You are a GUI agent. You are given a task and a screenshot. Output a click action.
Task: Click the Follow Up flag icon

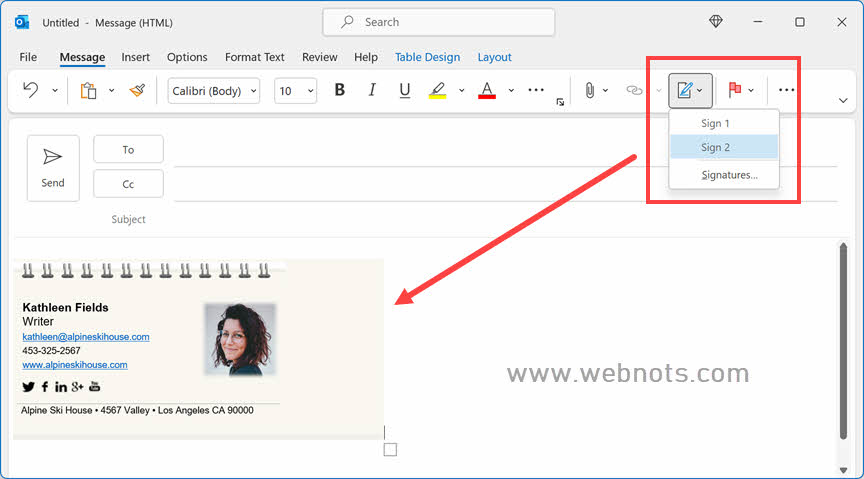[x=734, y=90]
